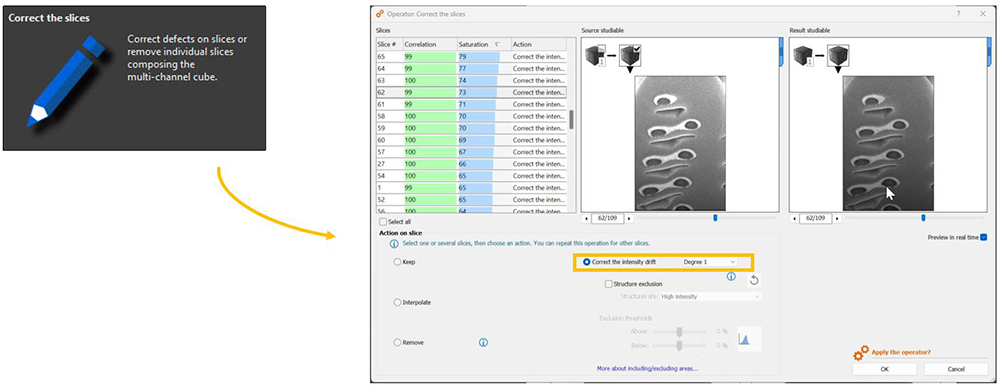Click the 62/109 slice field under Result studiable
Viewport: 1000px width, 388px height.
(817, 218)
